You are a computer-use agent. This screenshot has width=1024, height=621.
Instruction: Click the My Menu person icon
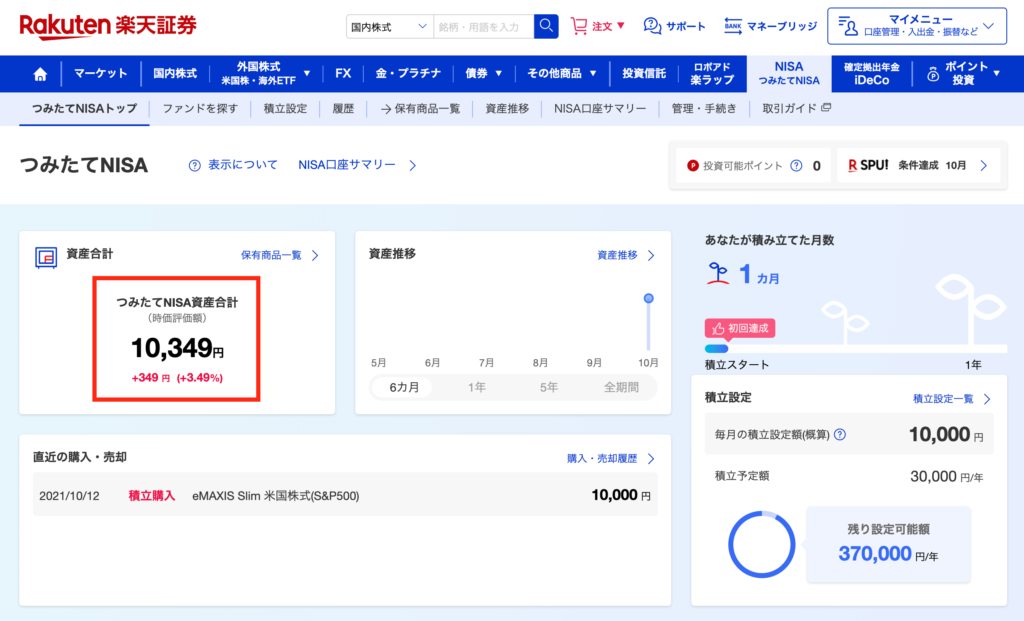coord(848,26)
